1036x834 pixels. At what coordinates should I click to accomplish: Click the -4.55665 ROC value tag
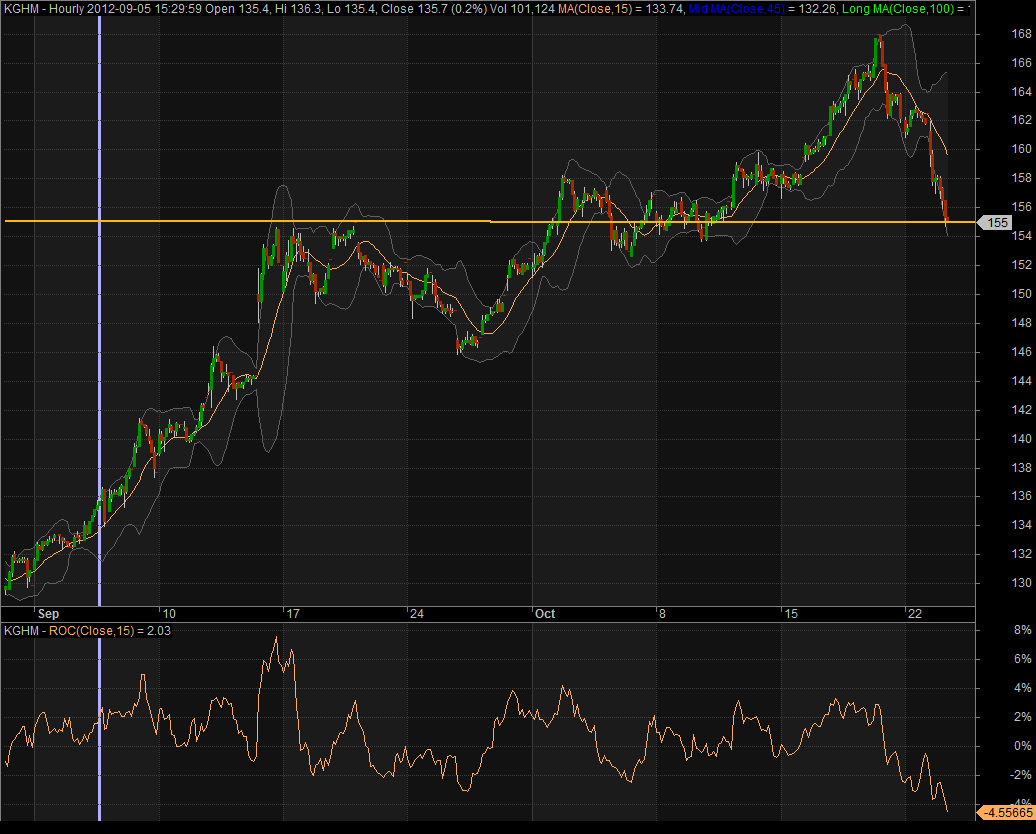[1004, 812]
